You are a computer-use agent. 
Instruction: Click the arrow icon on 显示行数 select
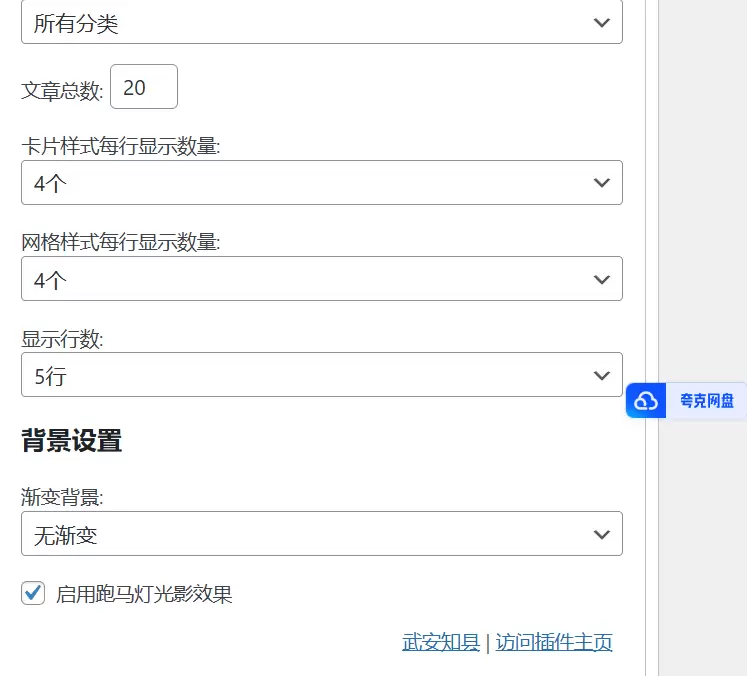pos(601,375)
